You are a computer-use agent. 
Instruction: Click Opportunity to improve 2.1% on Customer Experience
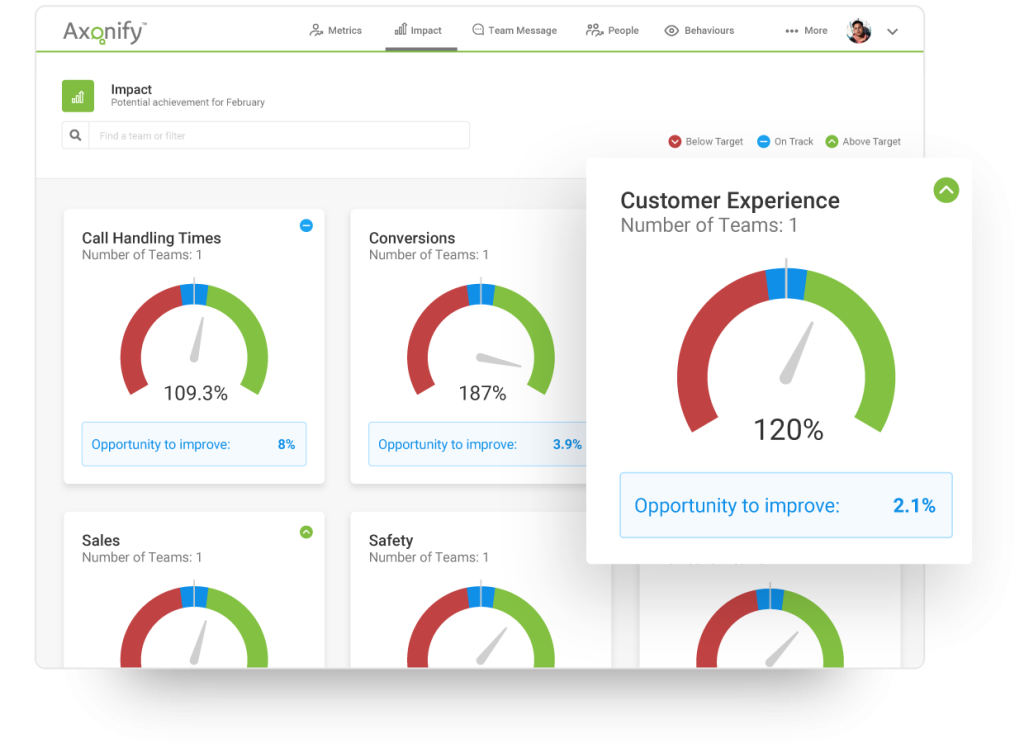tap(785, 505)
